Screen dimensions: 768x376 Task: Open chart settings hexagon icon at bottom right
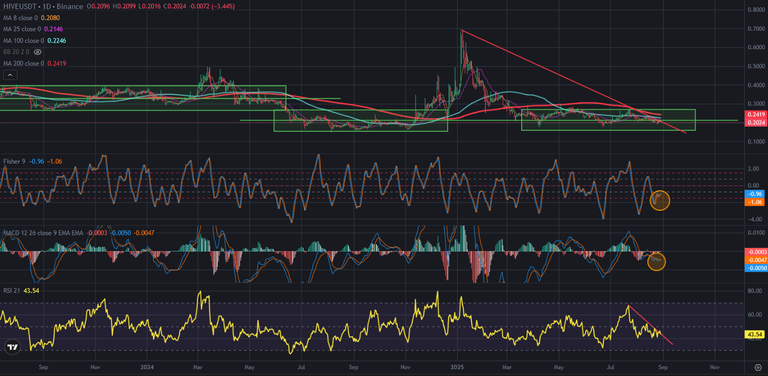coord(758,367)
